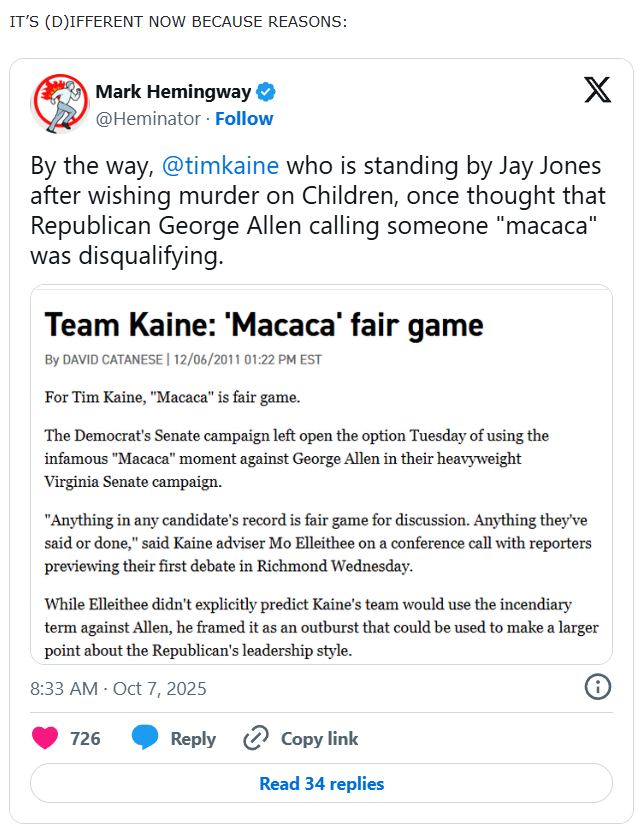Viewport: 644px width, 827px height.
Task: Open the Mark Hemingway display name
Action: click(x=174, y=92)
